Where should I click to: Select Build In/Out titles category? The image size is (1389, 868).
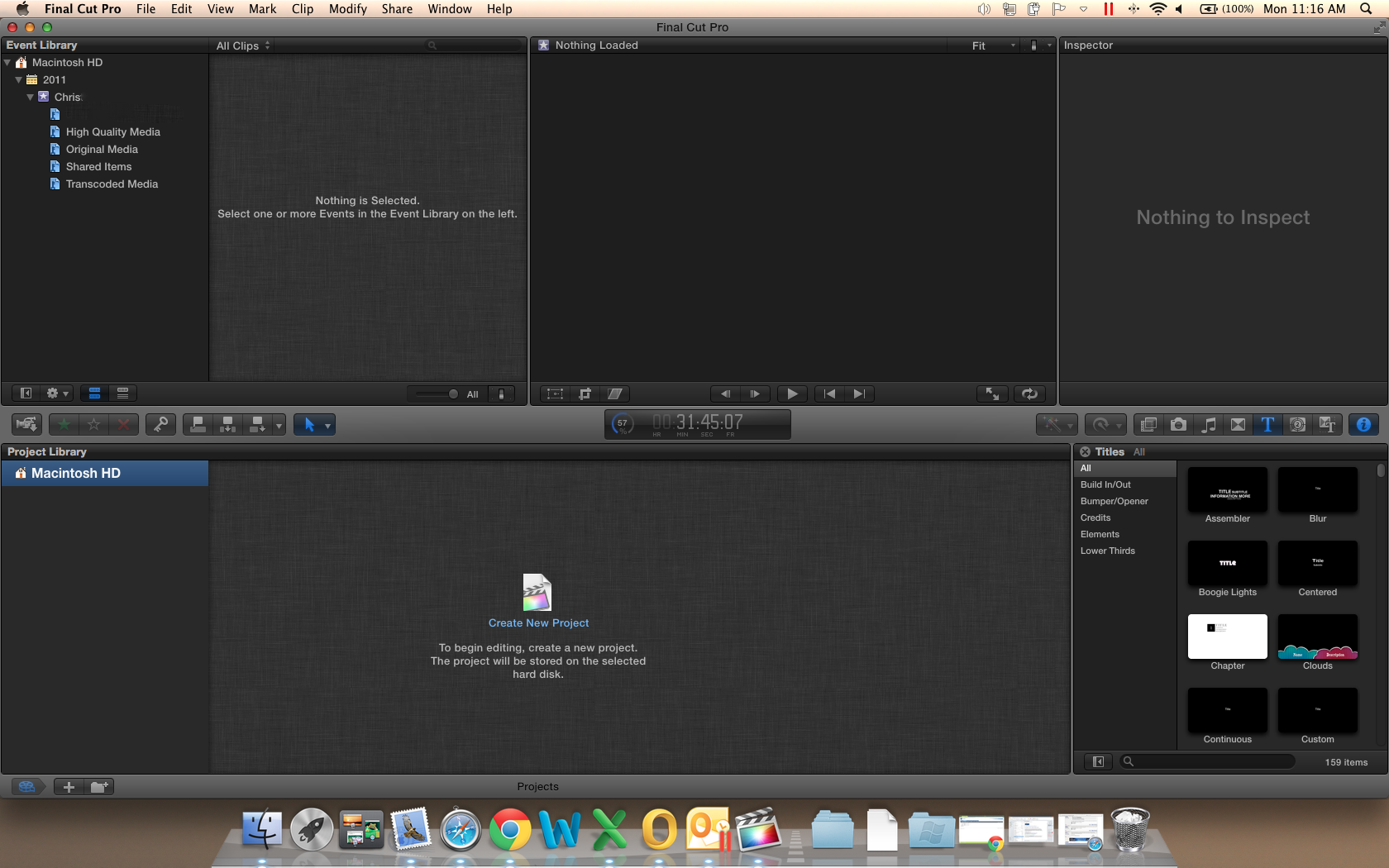pyautogui.click(x=1105, y=484)
